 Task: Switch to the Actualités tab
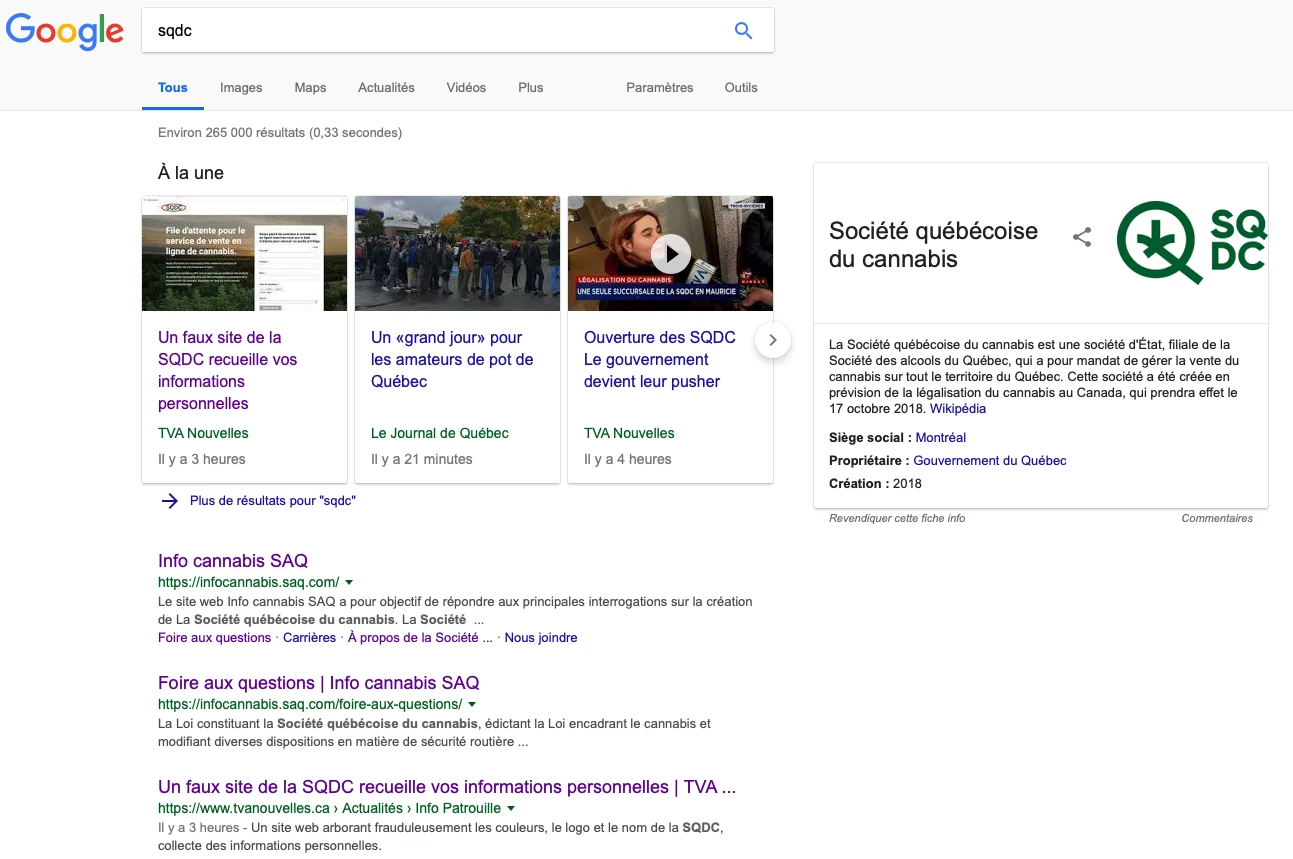coord(386,88)
